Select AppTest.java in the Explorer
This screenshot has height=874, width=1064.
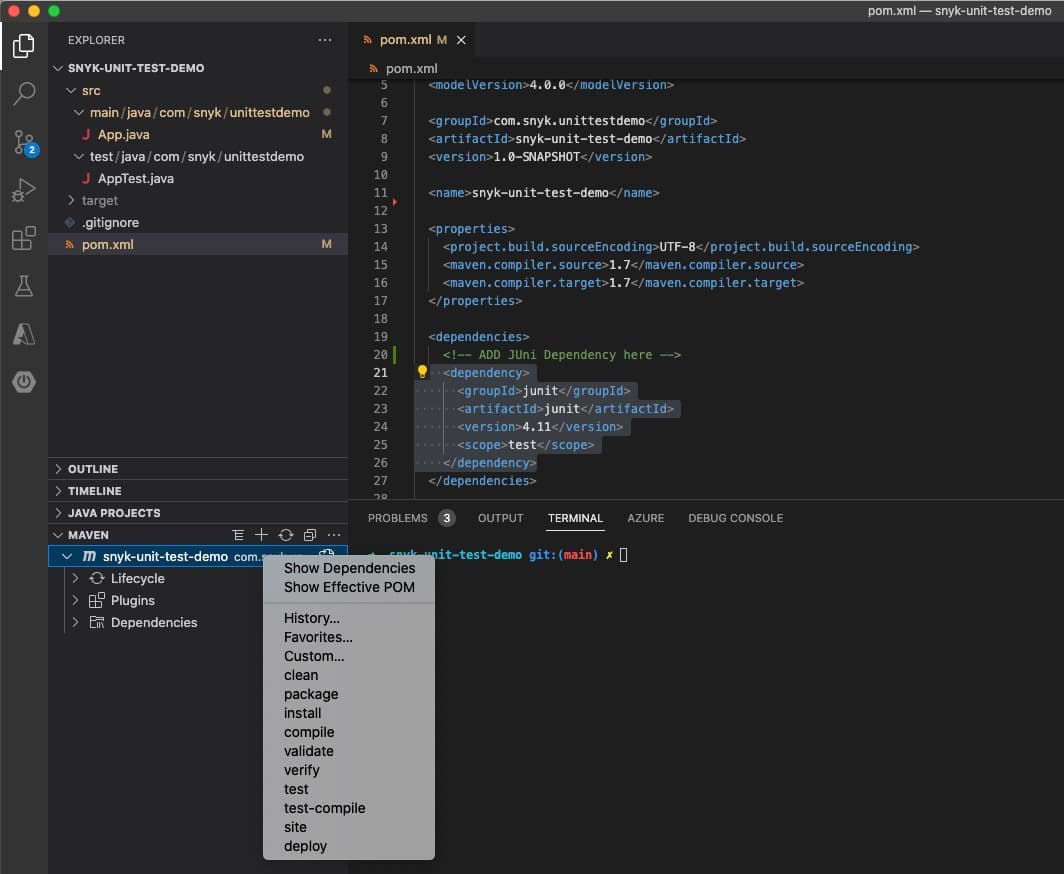point(133,178)
